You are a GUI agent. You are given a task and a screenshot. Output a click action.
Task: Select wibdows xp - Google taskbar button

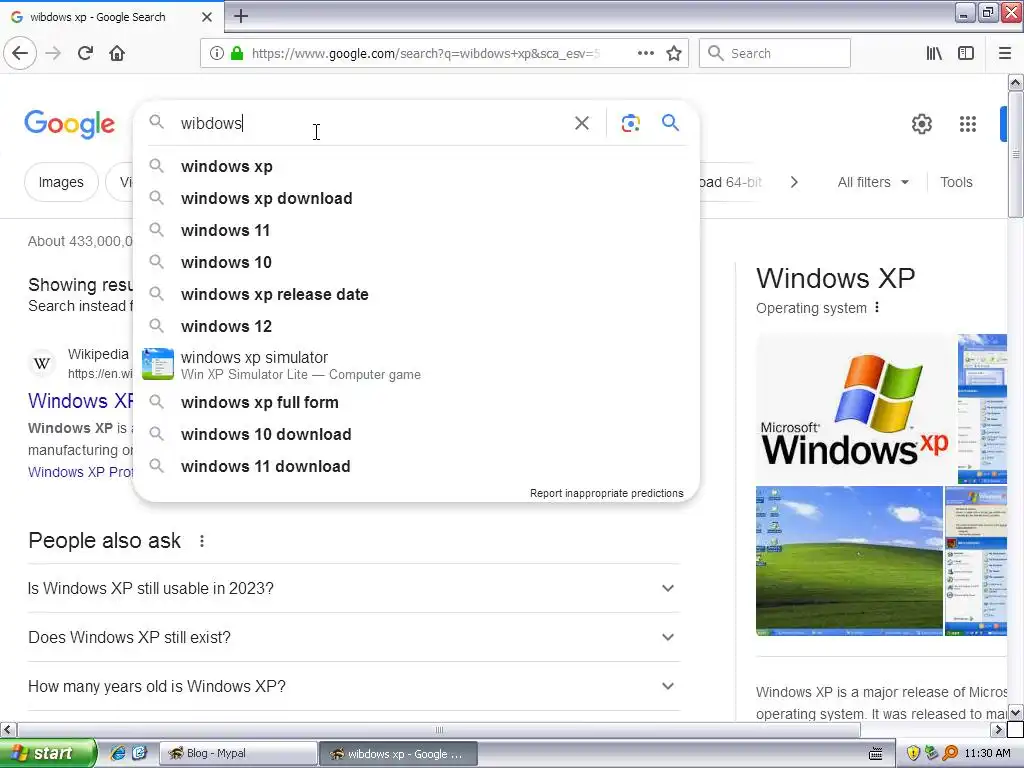(x=398, y=754)
